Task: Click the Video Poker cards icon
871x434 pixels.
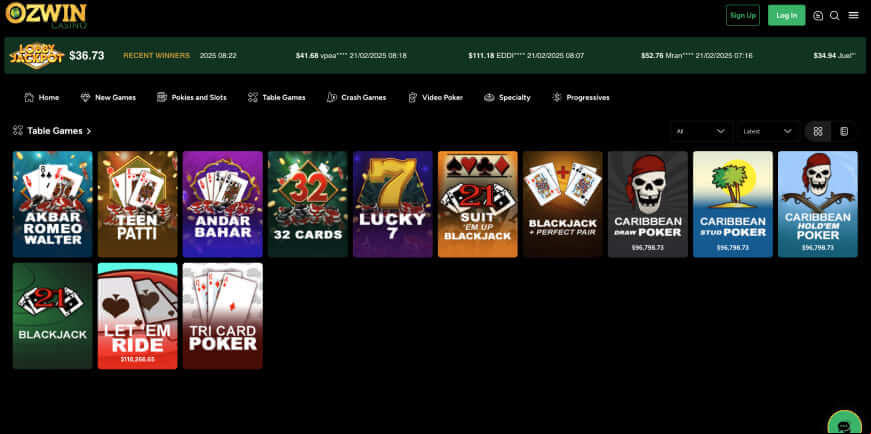Action: (412, 97)
